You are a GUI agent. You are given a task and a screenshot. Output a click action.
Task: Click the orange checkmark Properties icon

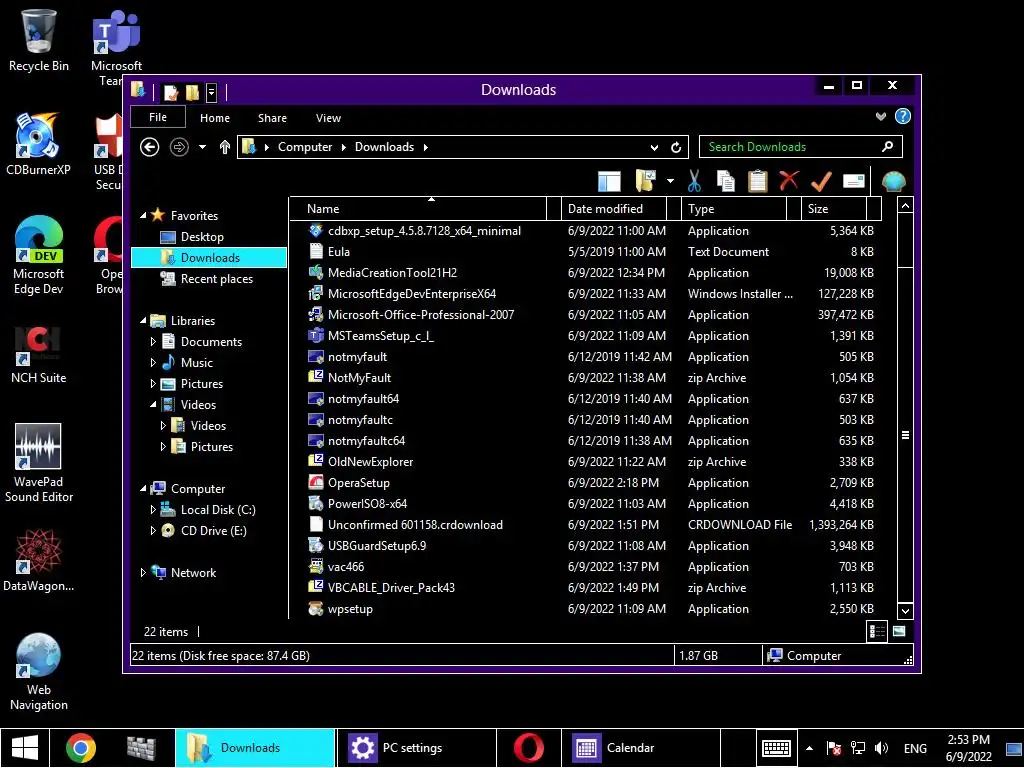[x=821, y=181]
